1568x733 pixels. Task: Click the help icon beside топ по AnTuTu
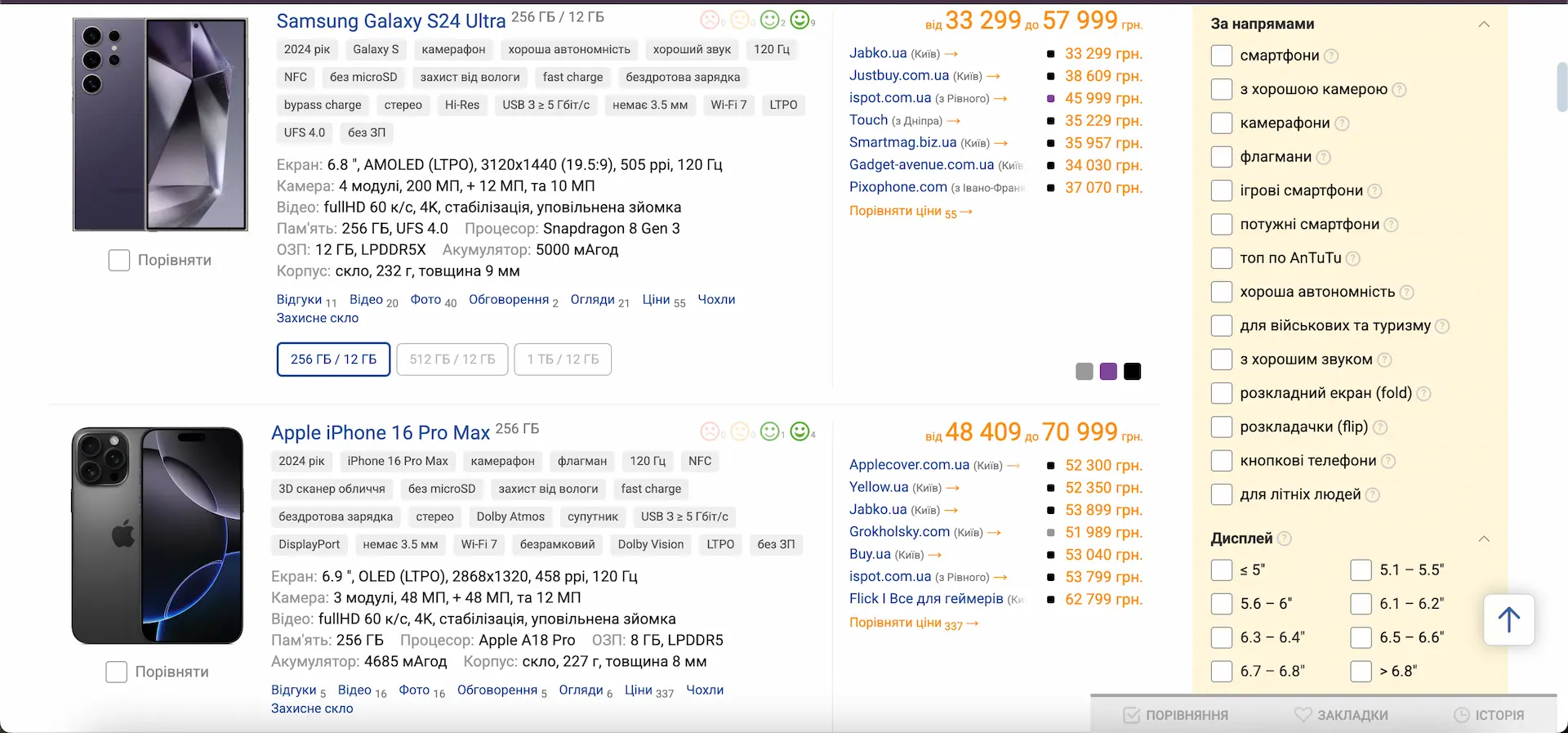coord(1353,258)
